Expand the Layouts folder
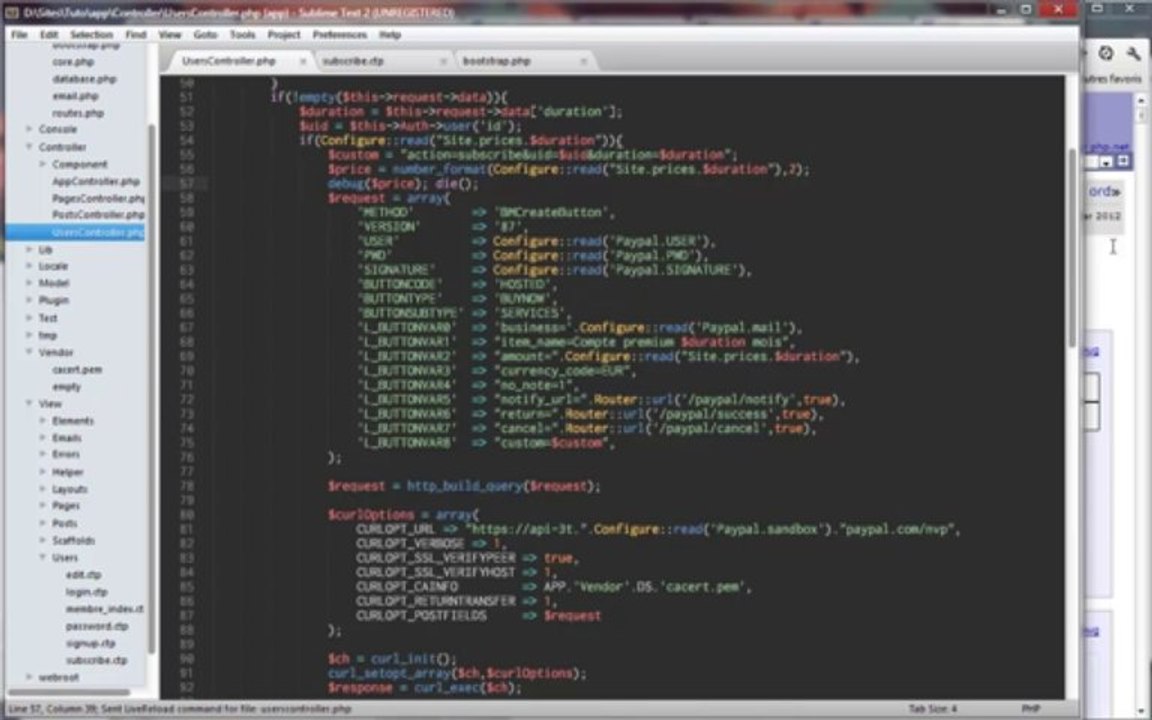The image size is (1152, 720). pyautogui.click(x=43, y=489)
